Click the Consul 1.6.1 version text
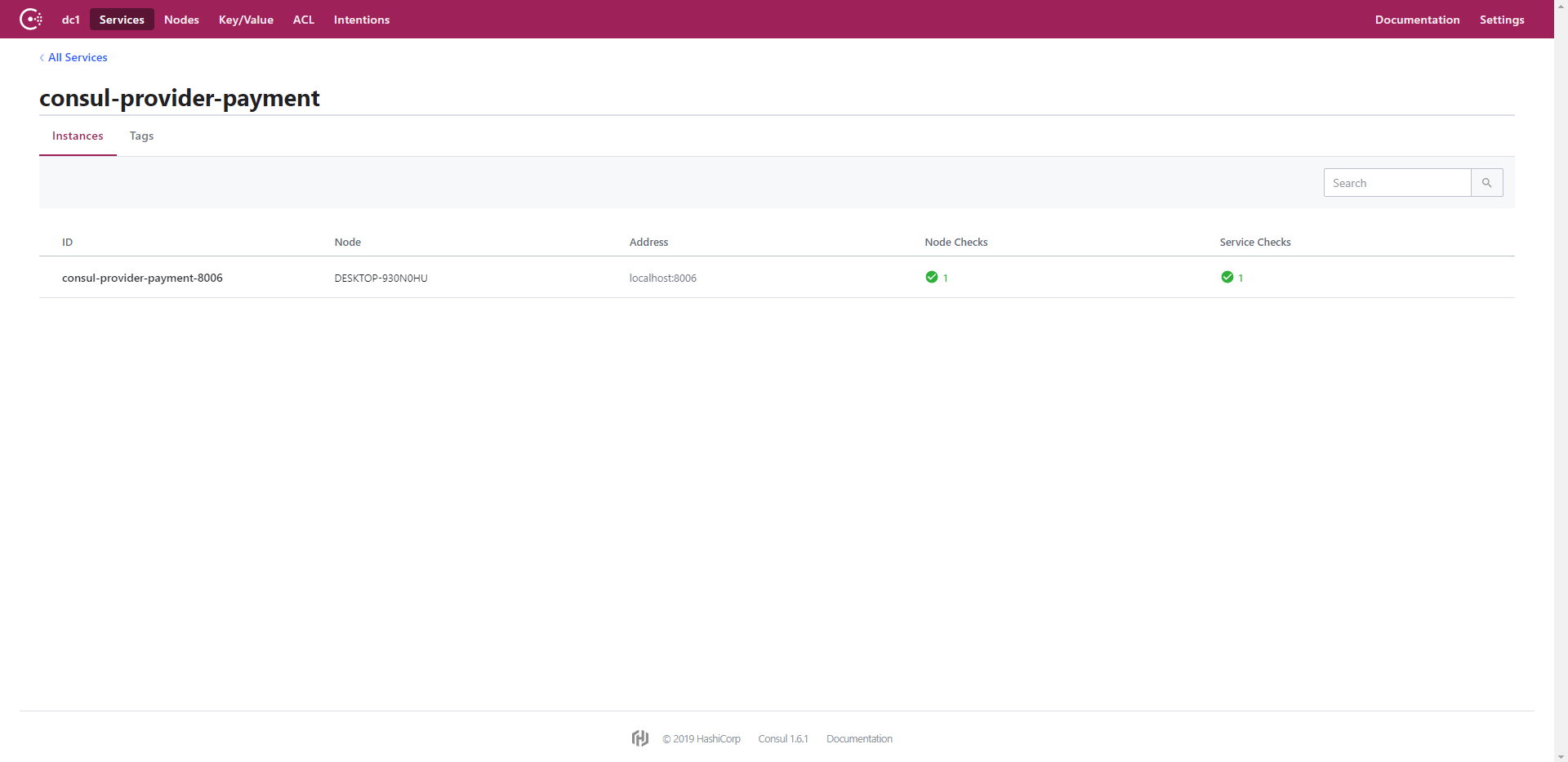Screen dimensions: 1568x762 [782, 738]
